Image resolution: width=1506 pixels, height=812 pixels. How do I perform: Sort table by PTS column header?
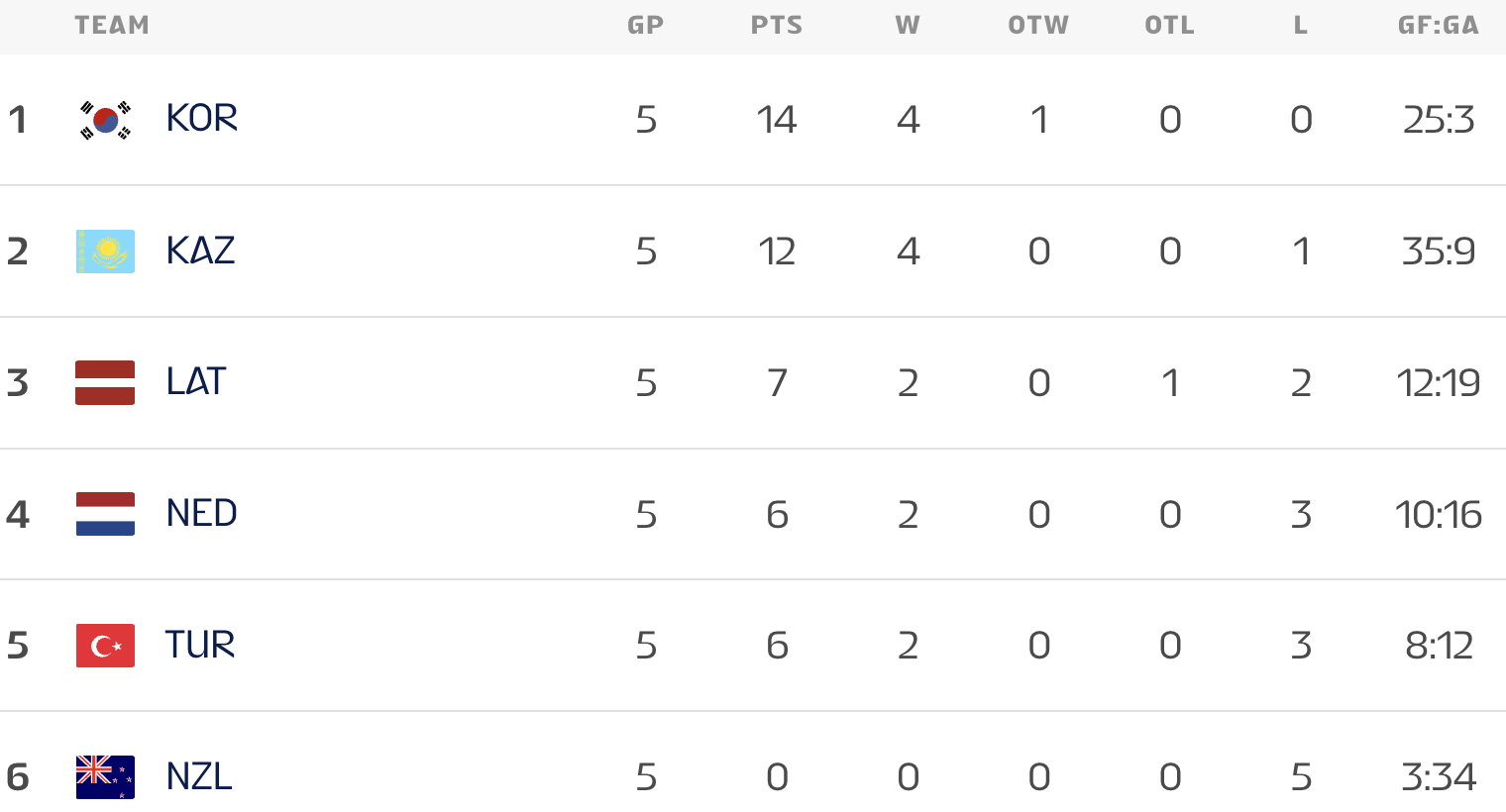(x=777, y=26)
